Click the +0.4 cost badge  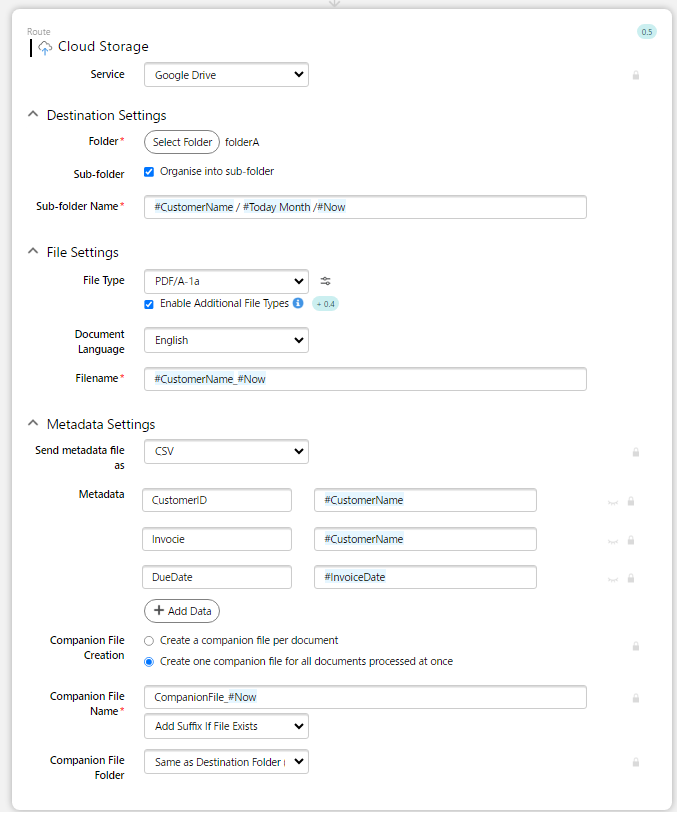(325, 304)
